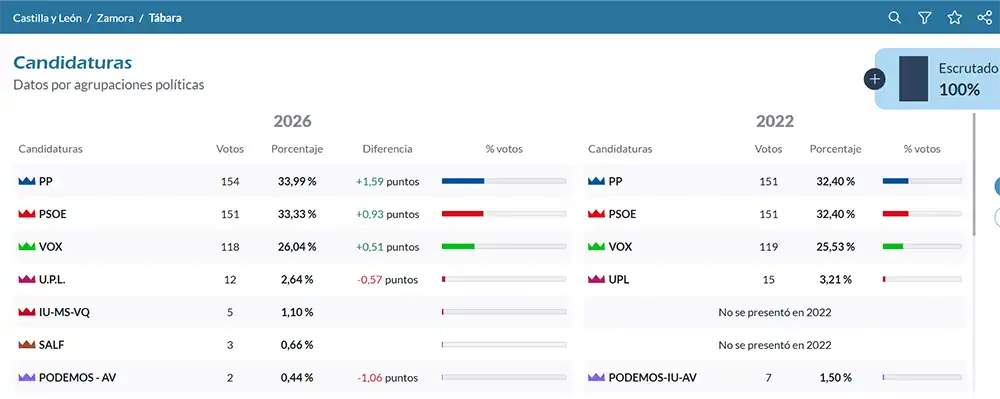This screenshot has width=1000, height=399.
Task: Click the U.P.L. percentage 2,64 %
Action: coord(297,280)
